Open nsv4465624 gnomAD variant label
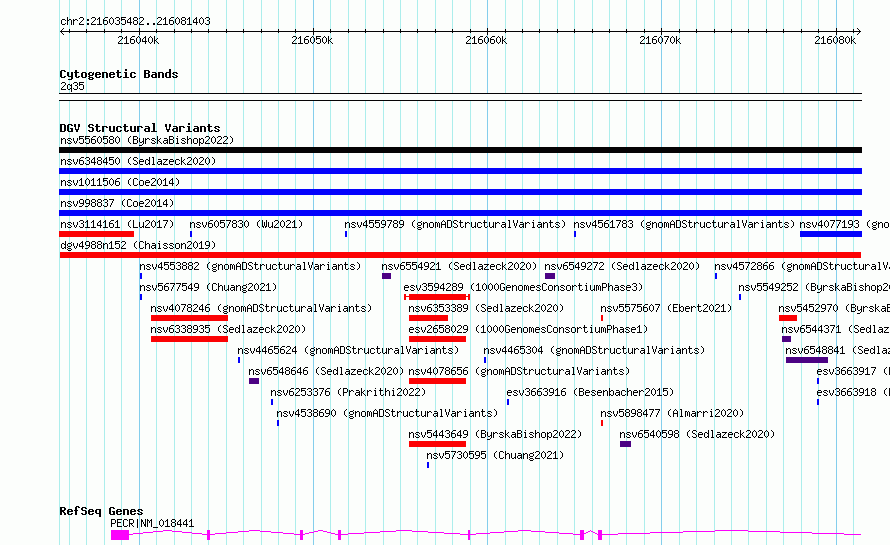The image size is (890, 545). [348, 350]
